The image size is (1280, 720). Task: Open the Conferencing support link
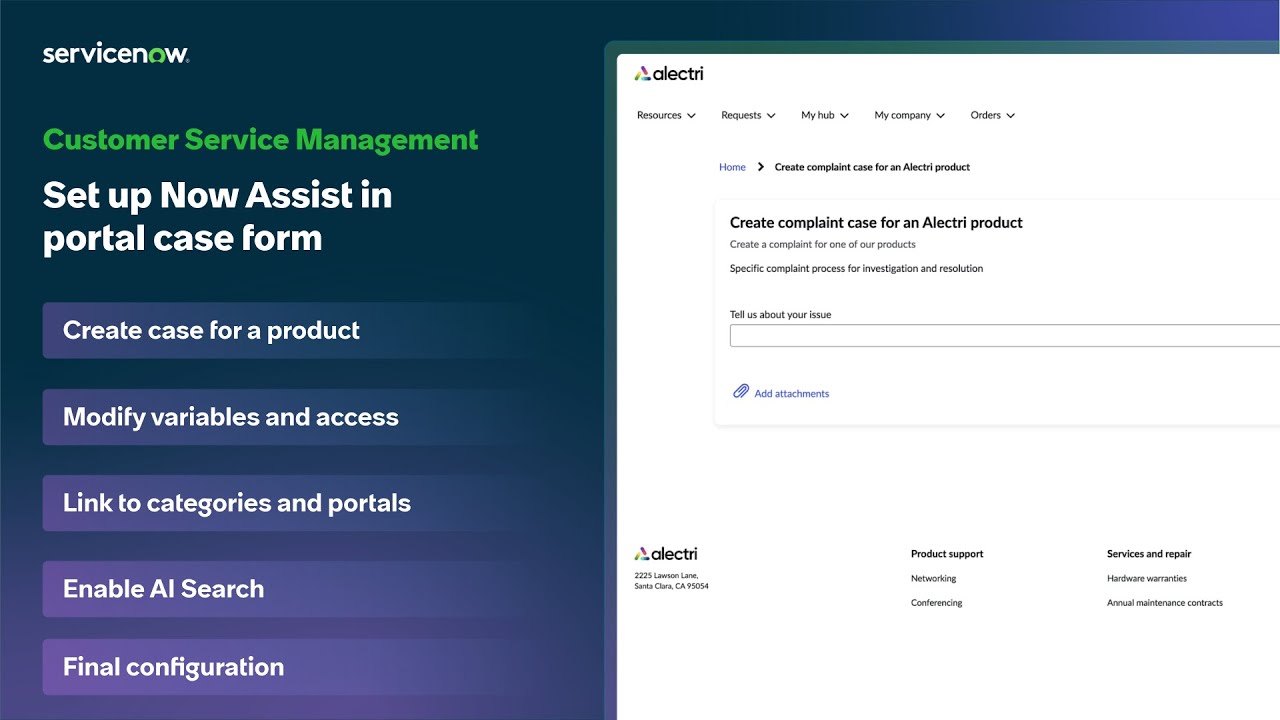pos(936,602)
